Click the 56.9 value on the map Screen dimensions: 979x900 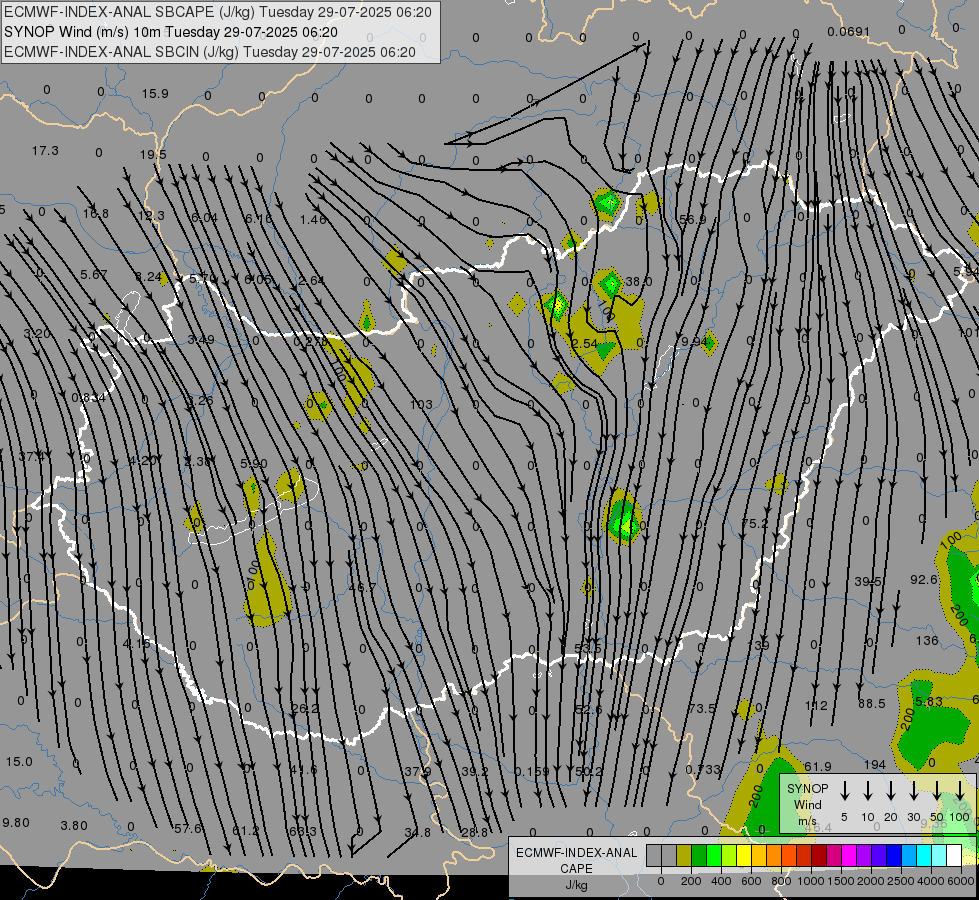click(x=692, y=220)
